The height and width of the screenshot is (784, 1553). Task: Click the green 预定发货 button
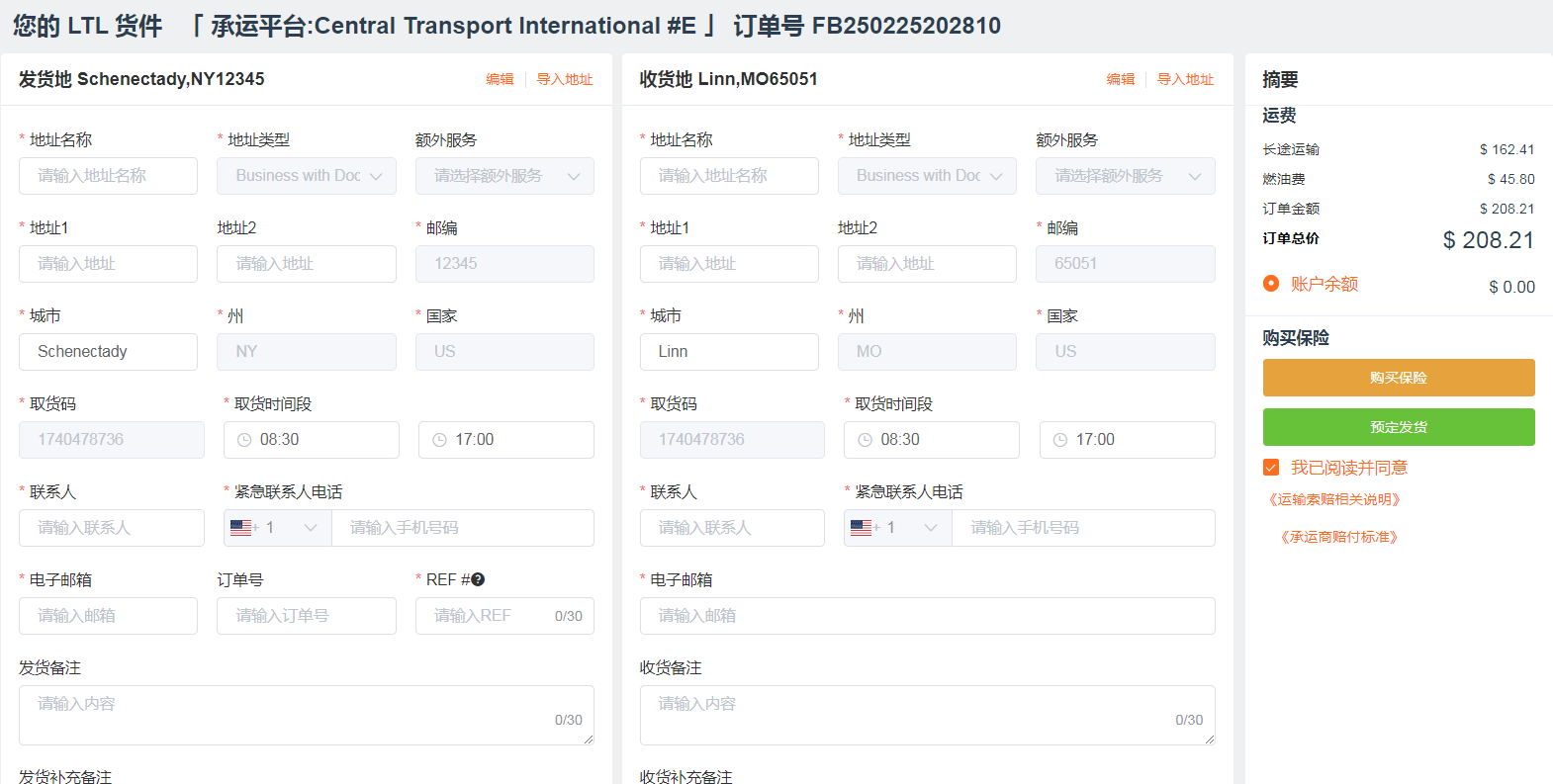point(1399,427)
